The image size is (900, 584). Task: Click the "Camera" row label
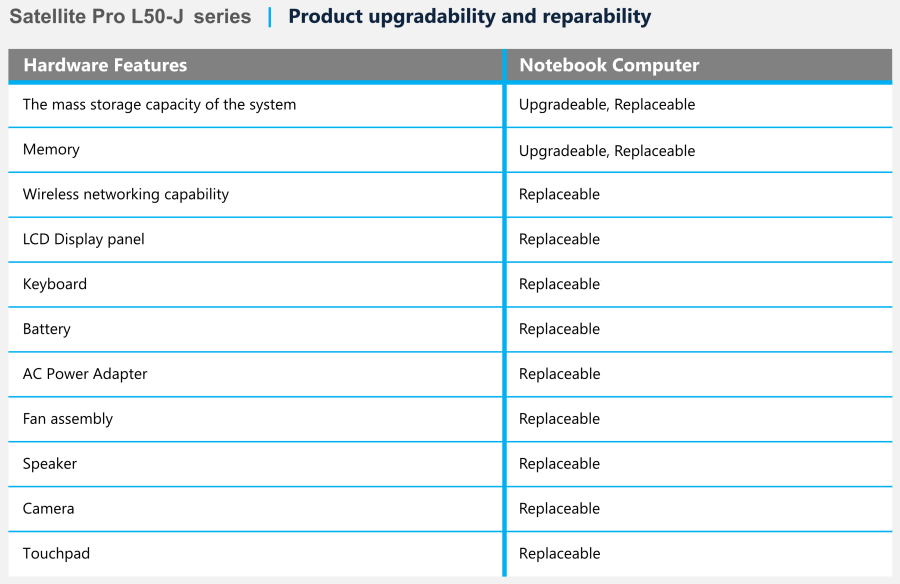point(49,510)
